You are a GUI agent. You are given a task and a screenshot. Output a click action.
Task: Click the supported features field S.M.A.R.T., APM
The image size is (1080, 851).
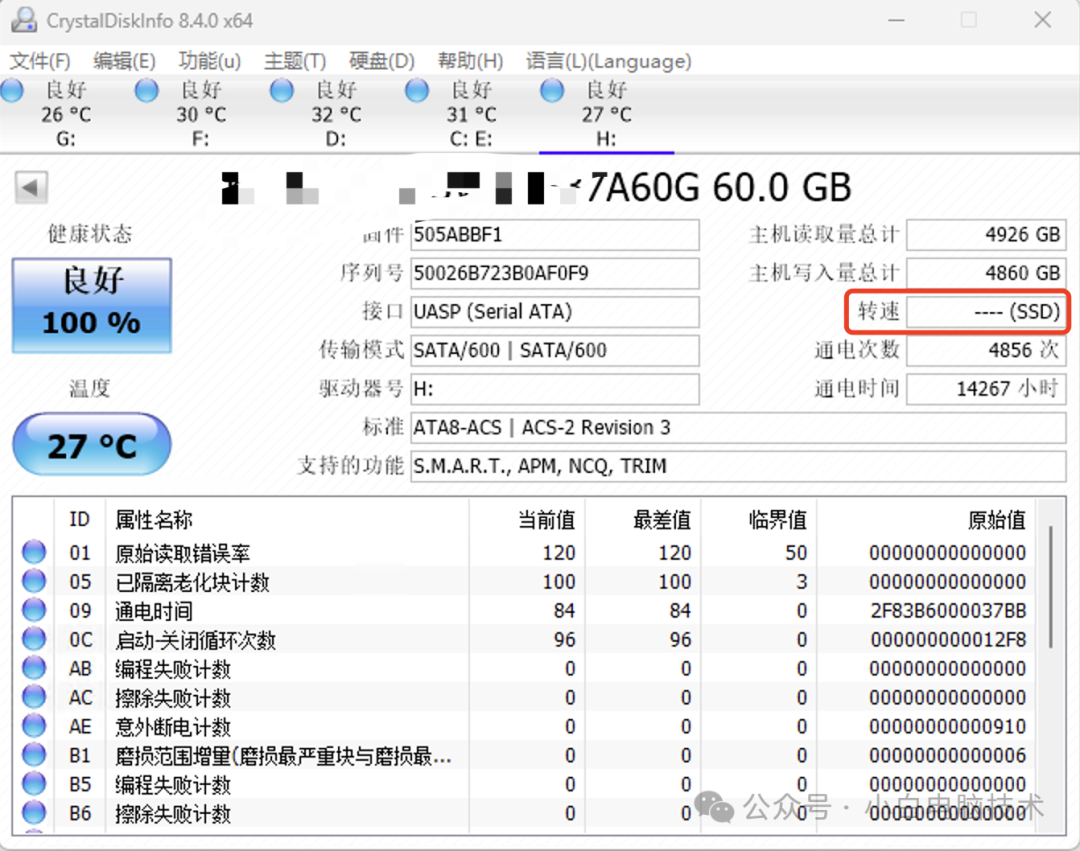click(738, 466)
